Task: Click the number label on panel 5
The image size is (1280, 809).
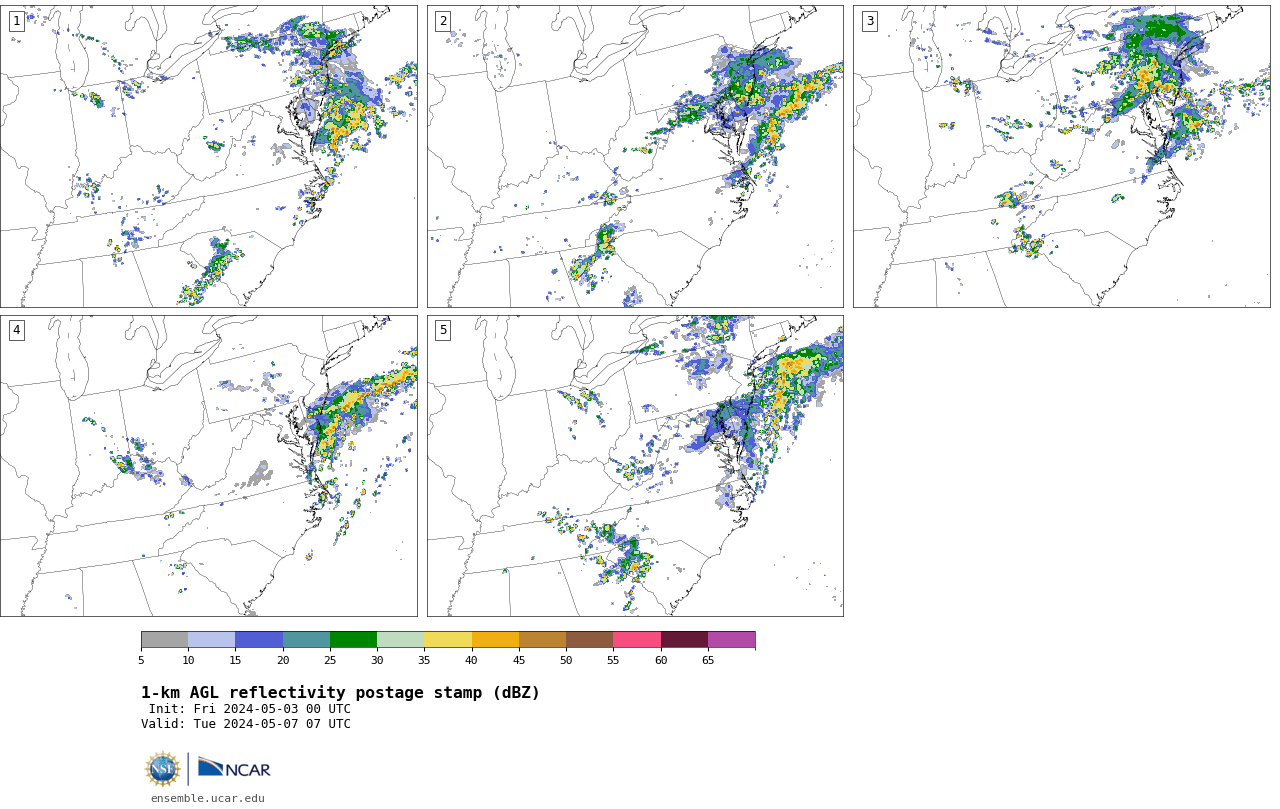Action: pos(443,330)
